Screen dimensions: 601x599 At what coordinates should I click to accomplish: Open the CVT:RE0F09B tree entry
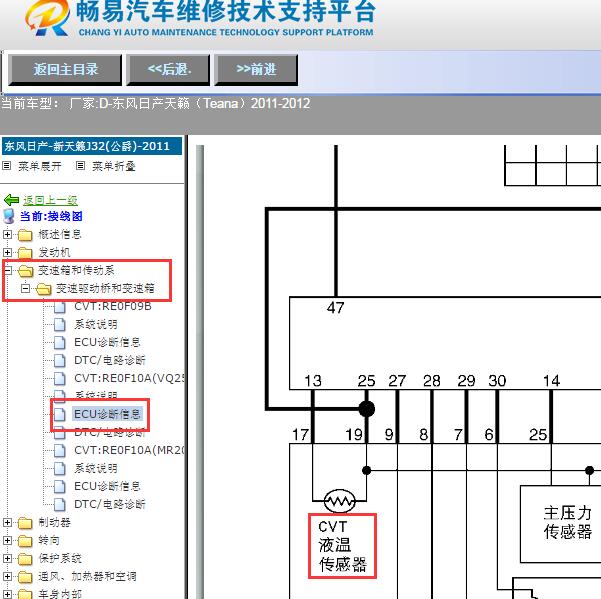(113, 307)
